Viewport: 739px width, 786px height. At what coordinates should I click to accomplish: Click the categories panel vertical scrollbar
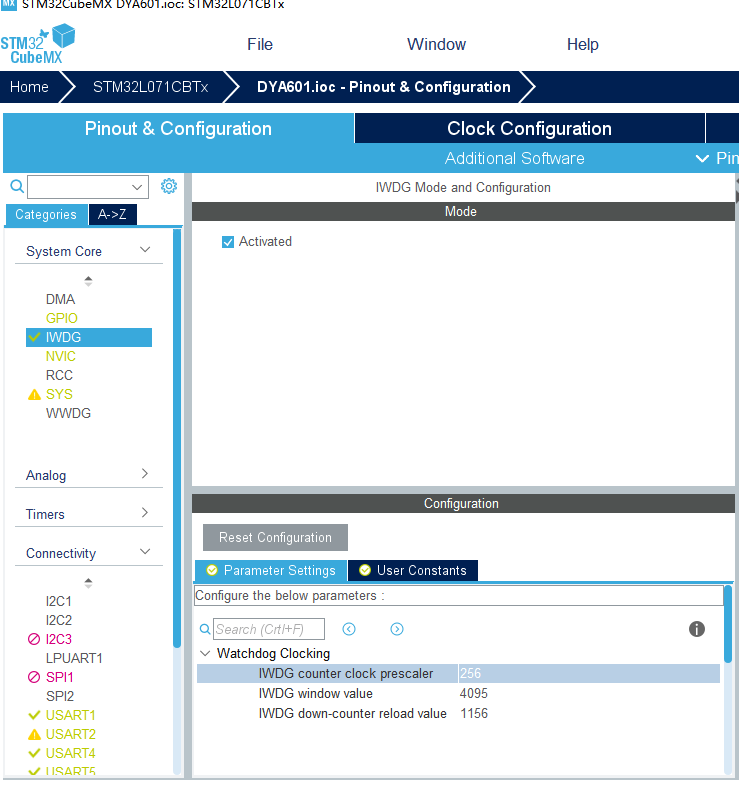click(x=176, y=439)
